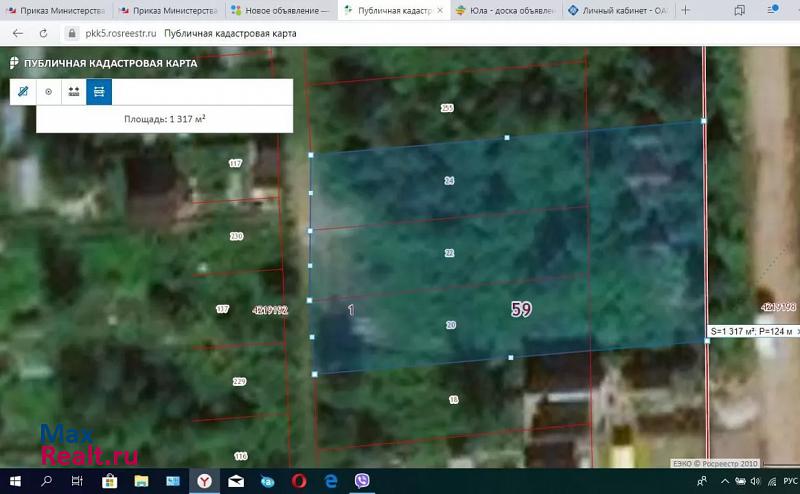Viewport: 800px width, 494px height.
Task: Close the Публичная кадастровая карта tab
Action: pyautogui.click(x=440, y=10)
